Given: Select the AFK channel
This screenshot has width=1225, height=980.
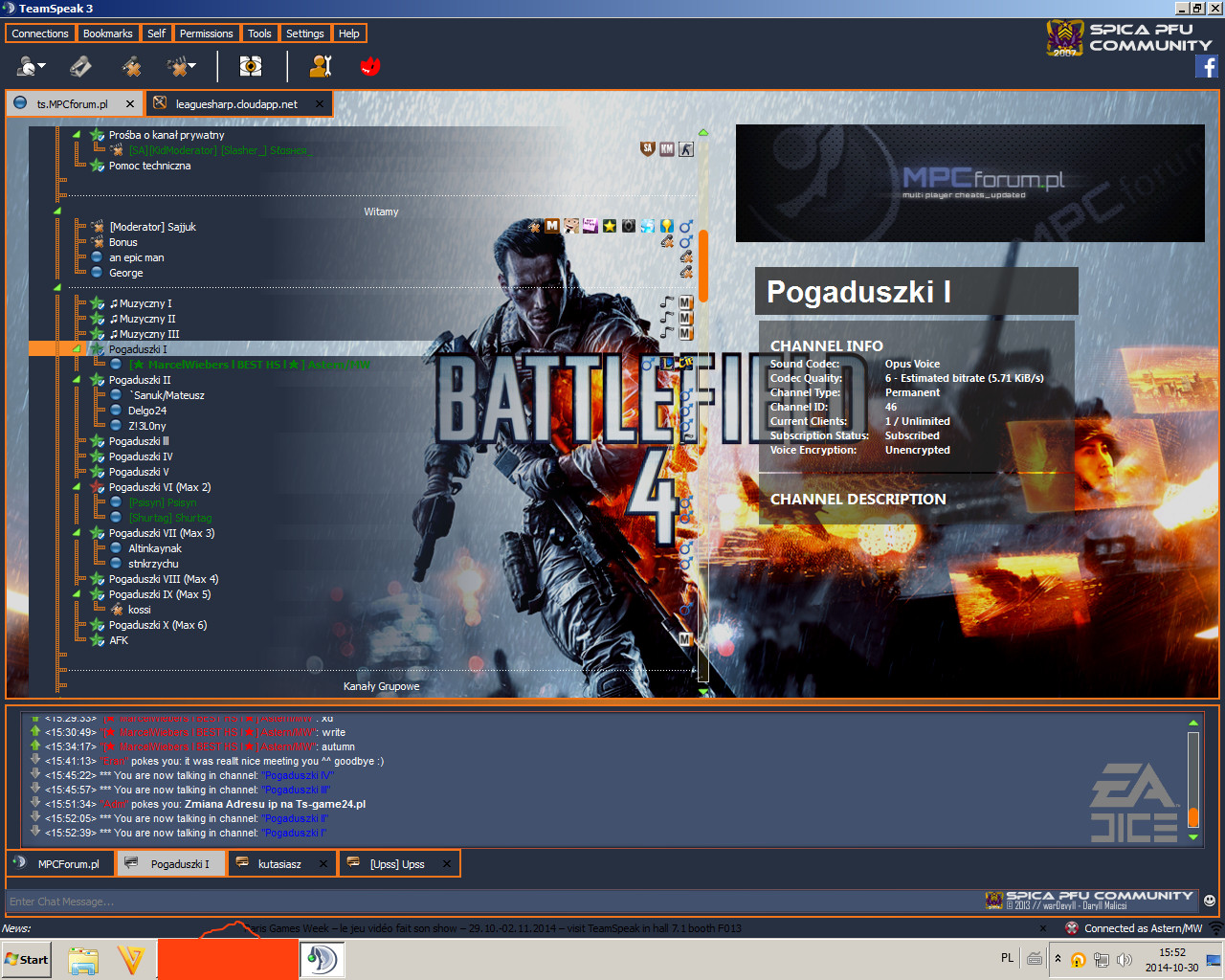Looking at the screenshot, I should pyautogui.click(x=119, y=640).
